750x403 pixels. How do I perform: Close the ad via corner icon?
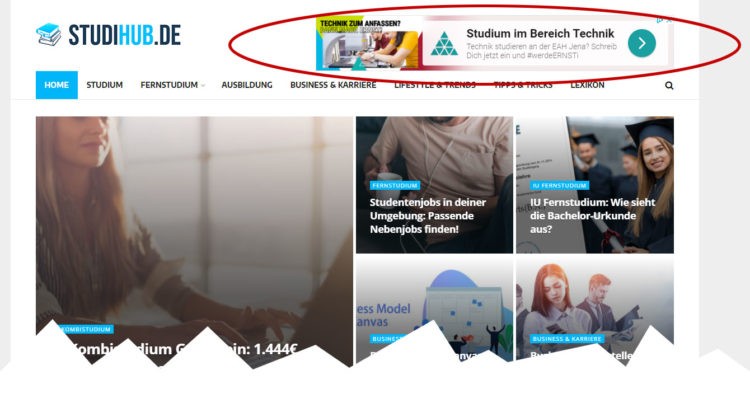(669, 20)
